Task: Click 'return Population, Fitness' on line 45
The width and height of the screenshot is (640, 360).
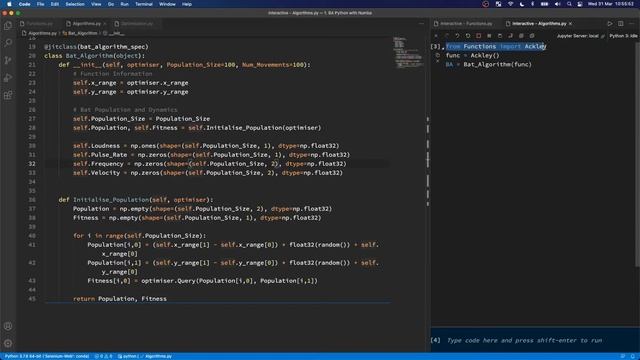Action: [x=120, y=299]
